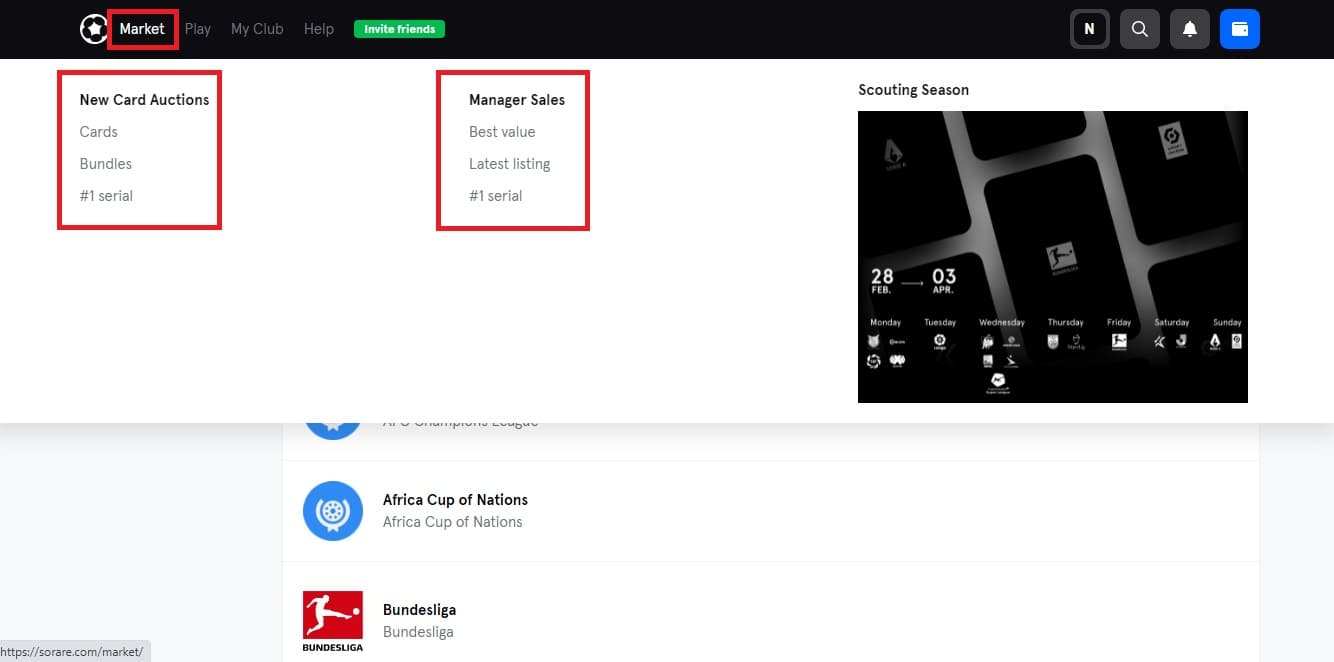Select Bundles under New Card Auctions
This screenshot has width=1334, height=662.
click(x=106, y=164)
